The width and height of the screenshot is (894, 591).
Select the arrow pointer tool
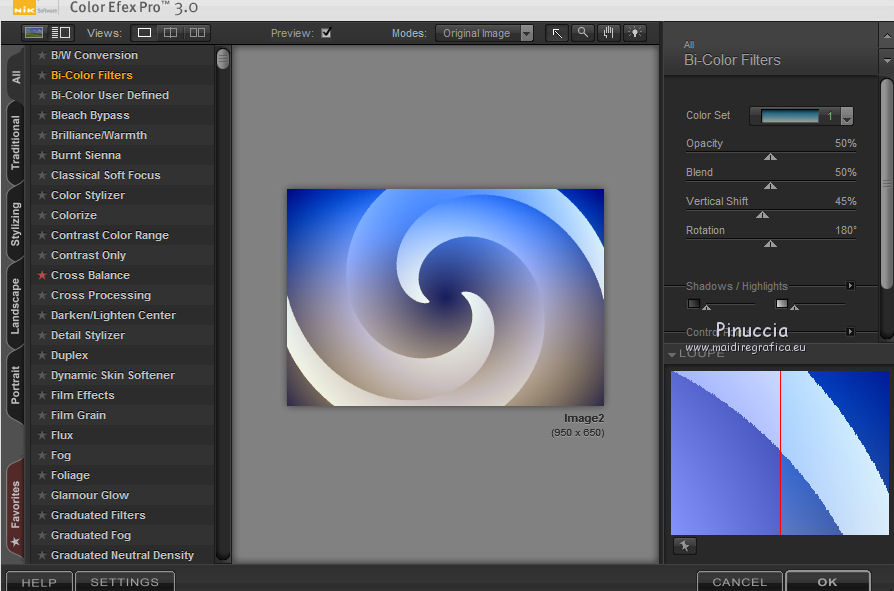tap(557, 33)
